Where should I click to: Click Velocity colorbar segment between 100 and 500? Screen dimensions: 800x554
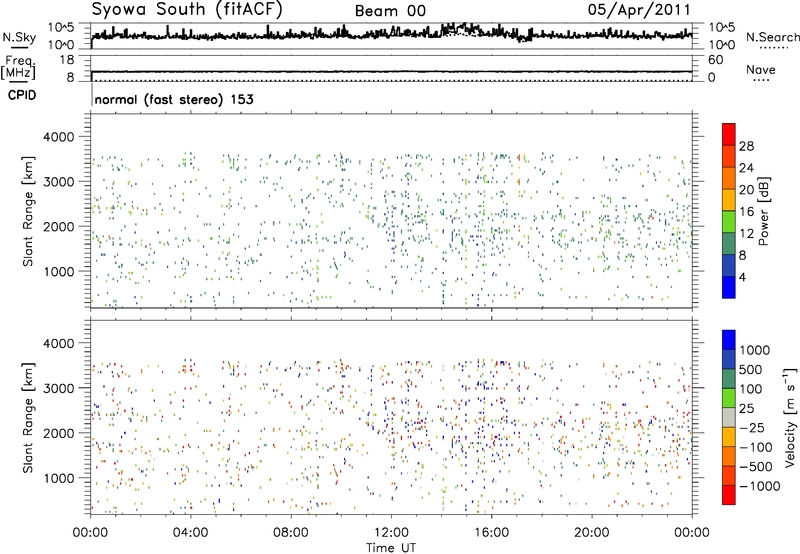[729, 379]
